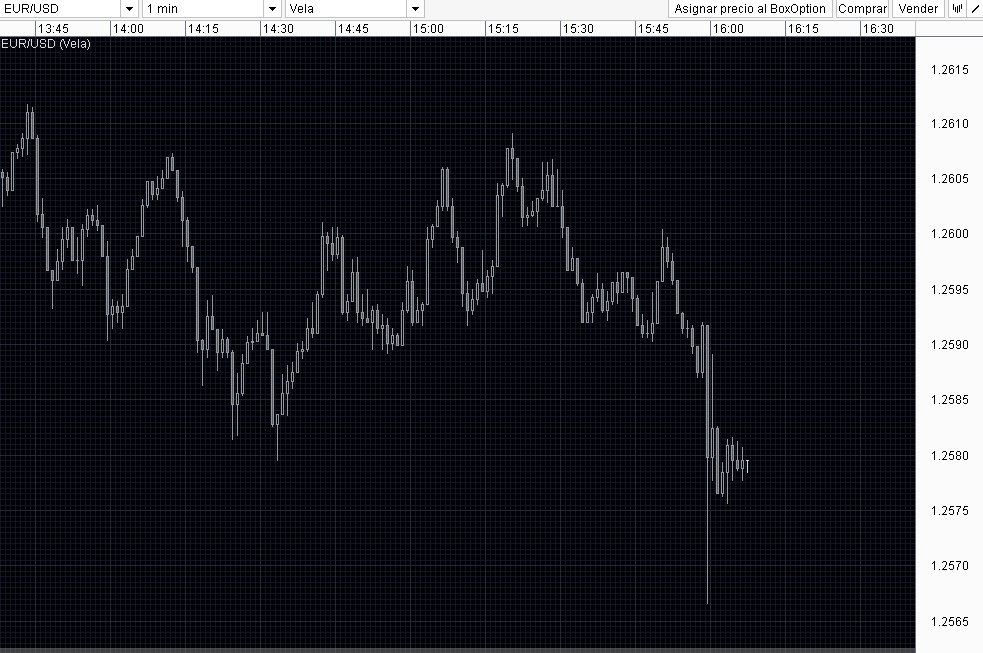
Task: Click the 1.2570 price level label
Action: [950, 566]
